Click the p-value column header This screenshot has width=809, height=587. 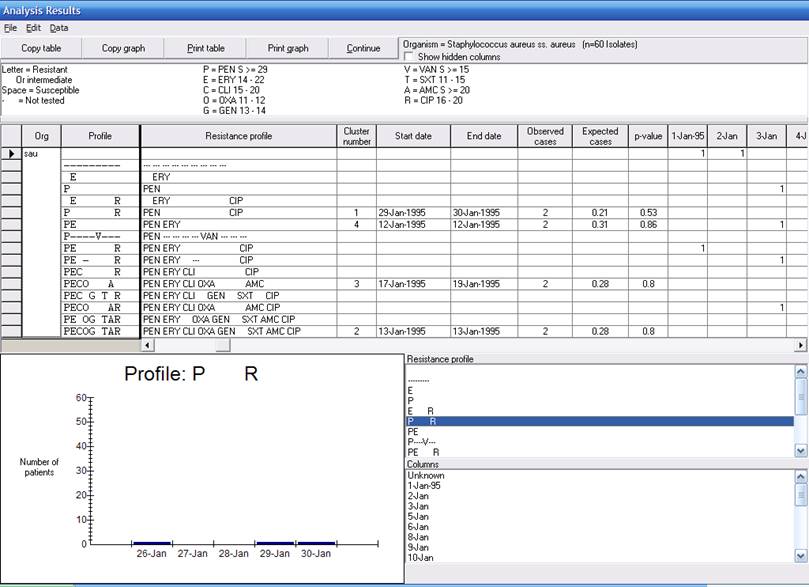point(647,136)
